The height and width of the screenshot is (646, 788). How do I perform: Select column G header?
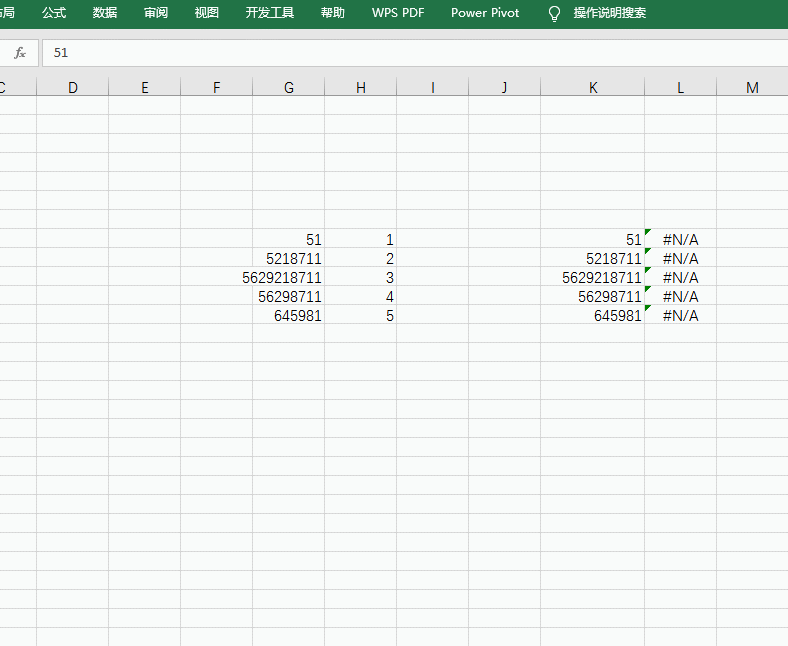[288, 87]
